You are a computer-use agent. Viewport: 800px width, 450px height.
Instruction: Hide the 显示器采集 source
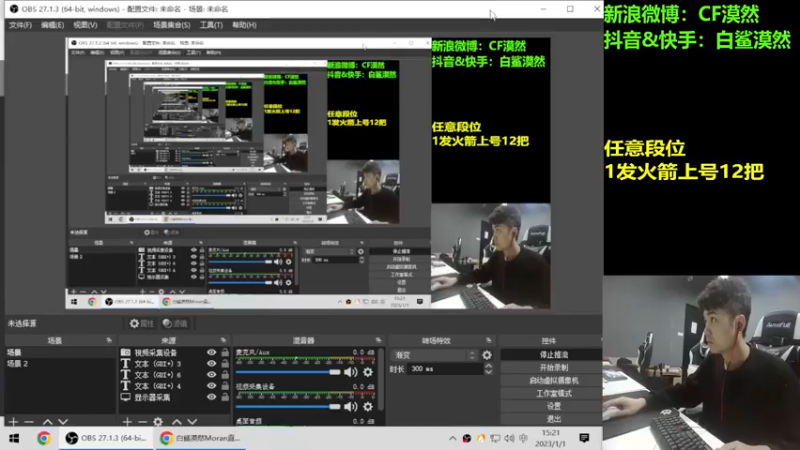[x=211, y=397]
